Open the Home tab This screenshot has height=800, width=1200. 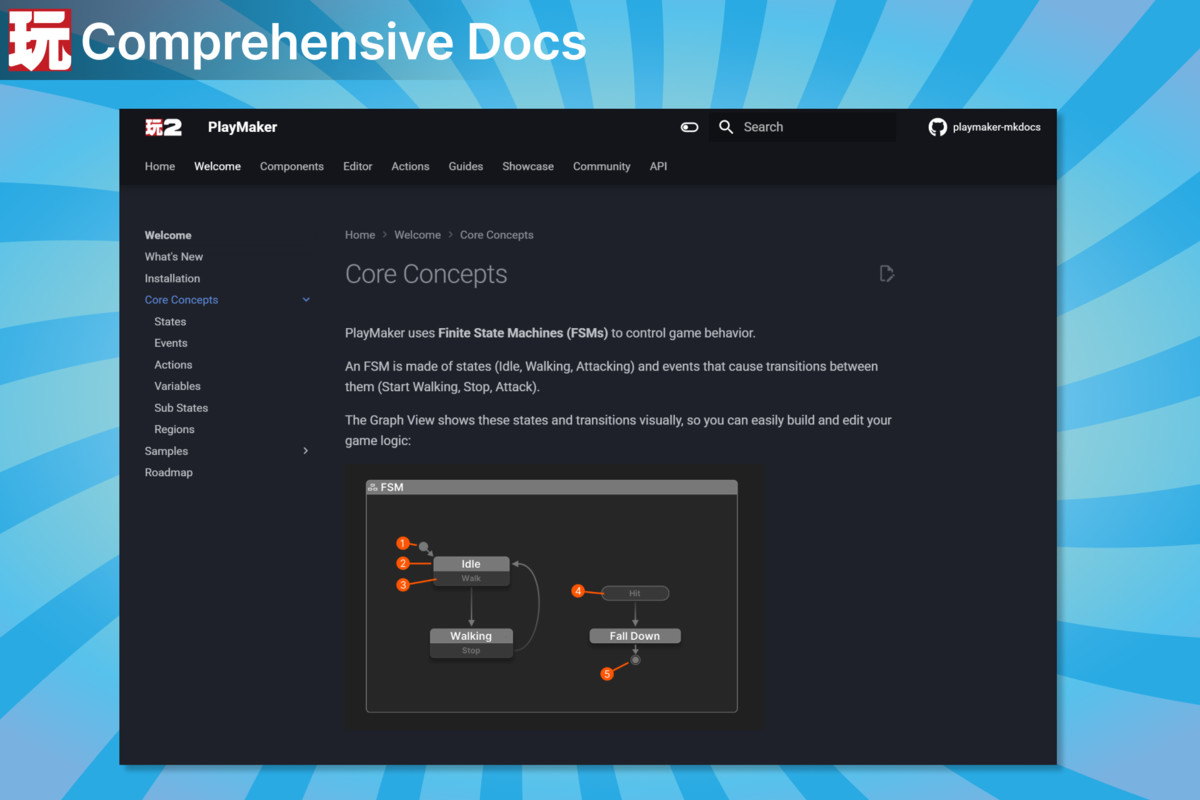[x=160, y=166]
